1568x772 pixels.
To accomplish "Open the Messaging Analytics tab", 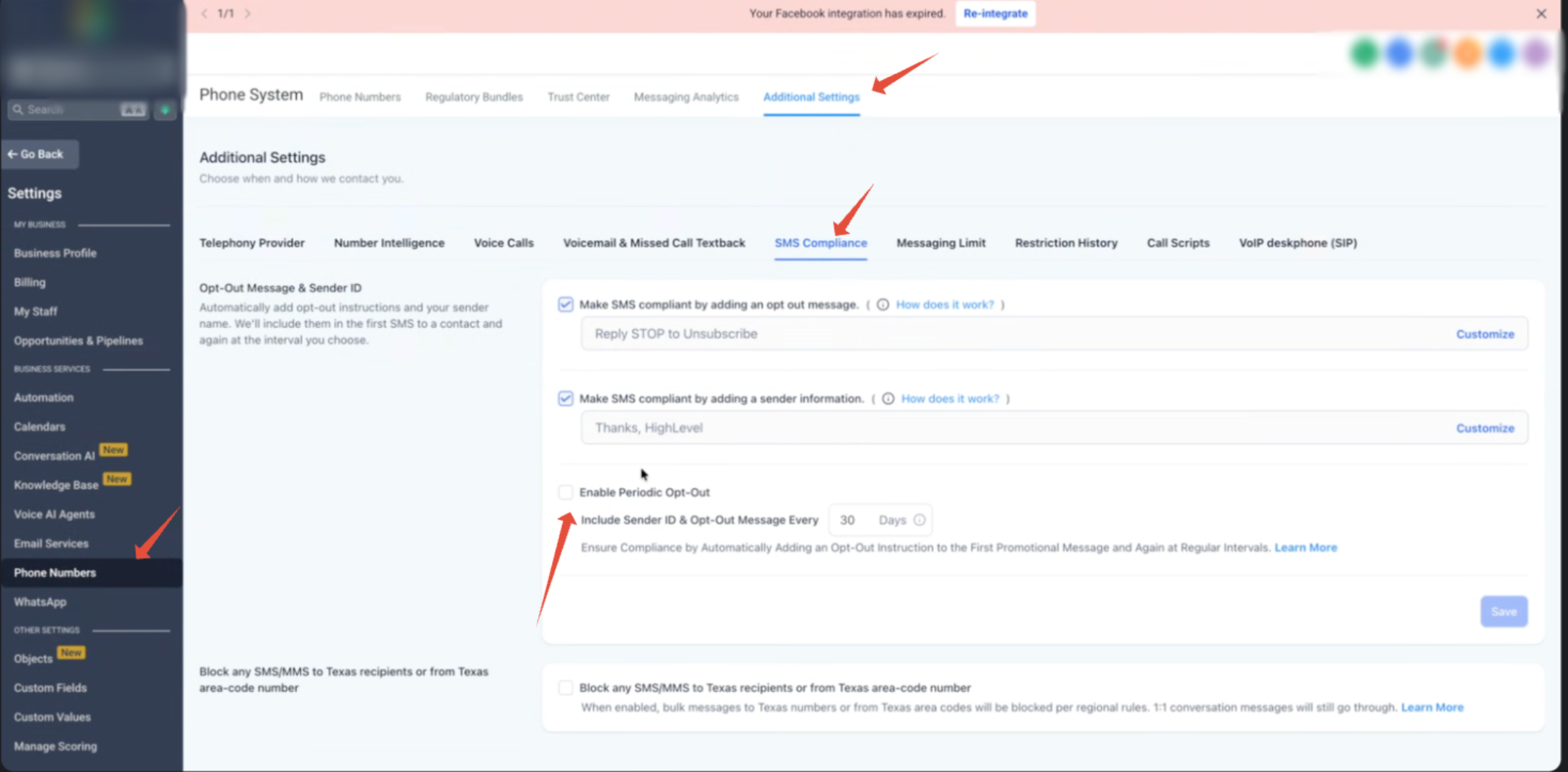I will coord(686,97).
